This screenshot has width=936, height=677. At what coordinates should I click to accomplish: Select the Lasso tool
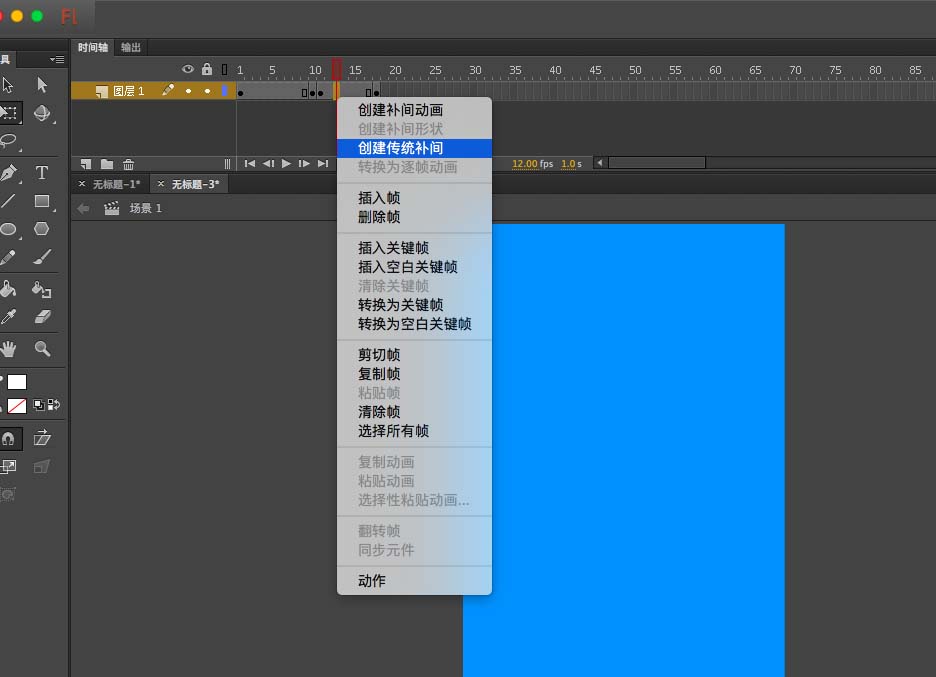(x=9, y=141)
